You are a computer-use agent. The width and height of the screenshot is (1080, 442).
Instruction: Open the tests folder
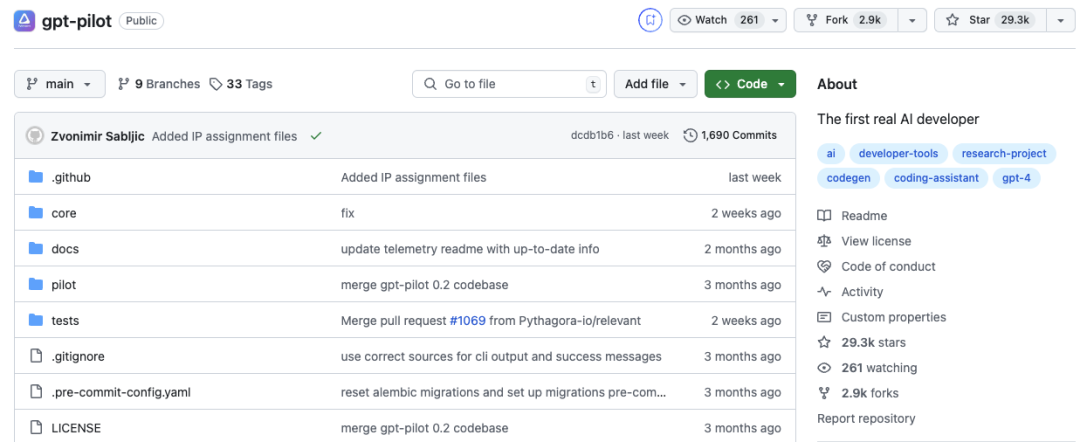click(65, 321)
